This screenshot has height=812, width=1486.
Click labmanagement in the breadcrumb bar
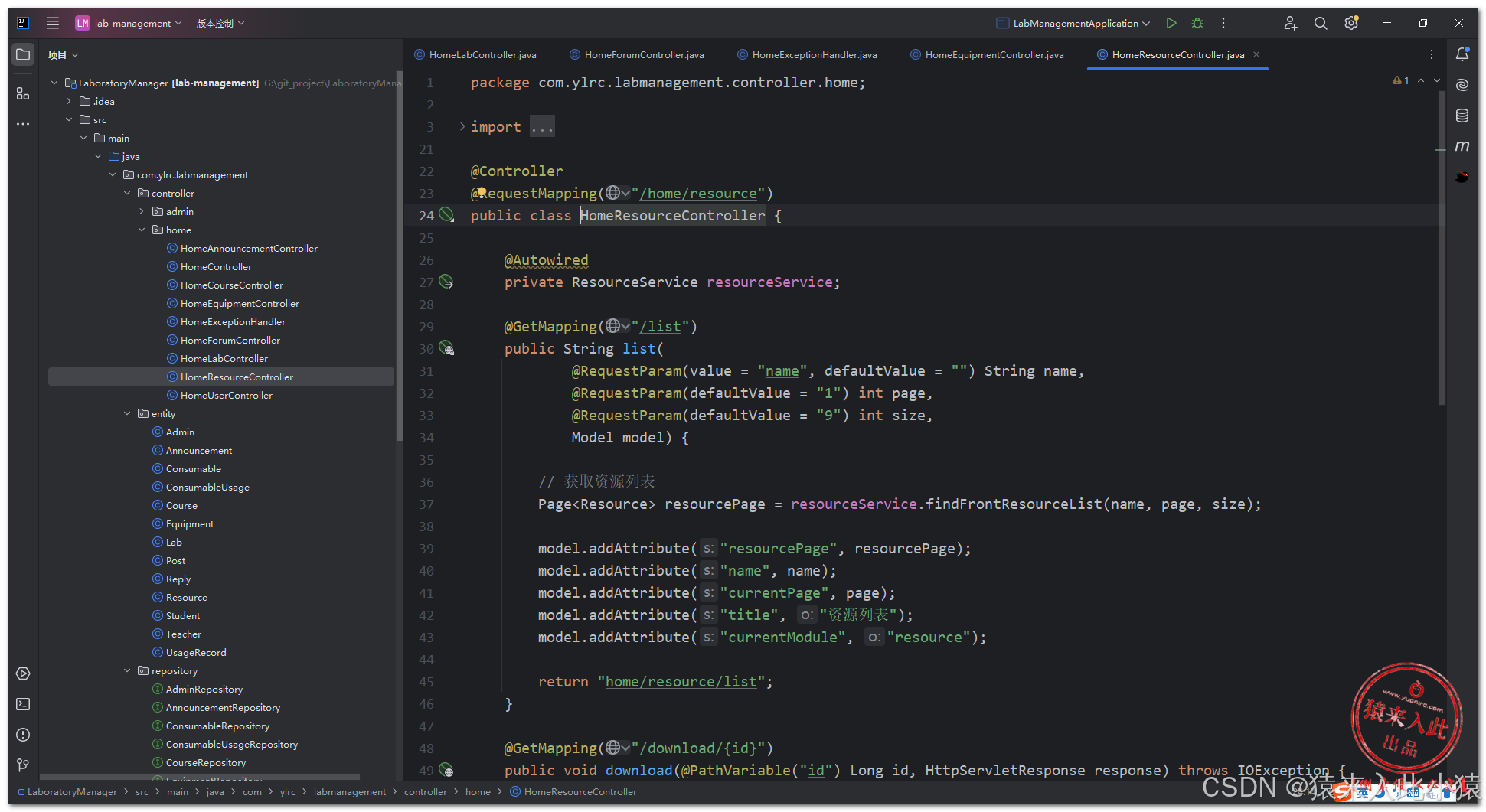[350, 791]
